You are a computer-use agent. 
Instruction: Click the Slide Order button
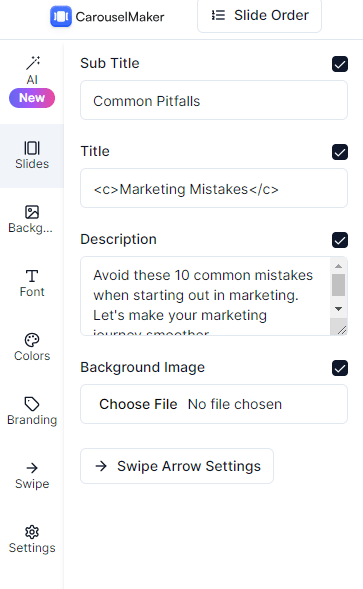pos(259,15)
